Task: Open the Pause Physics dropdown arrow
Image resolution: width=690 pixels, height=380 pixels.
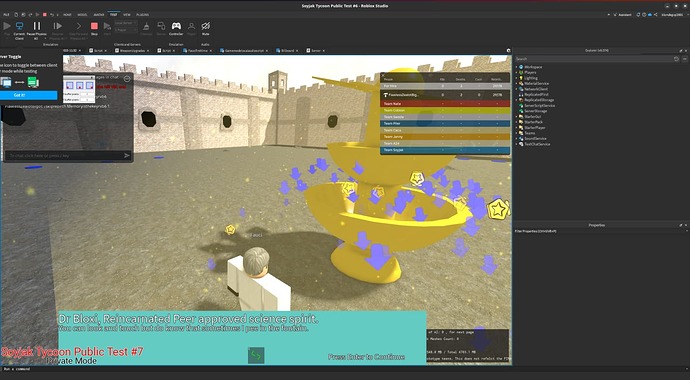Action: point(45,38)
